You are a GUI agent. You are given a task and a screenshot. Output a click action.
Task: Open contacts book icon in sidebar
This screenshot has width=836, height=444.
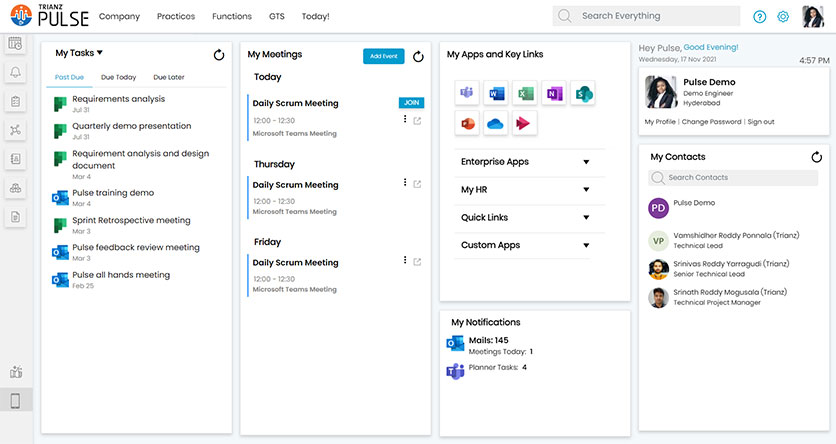15,158
